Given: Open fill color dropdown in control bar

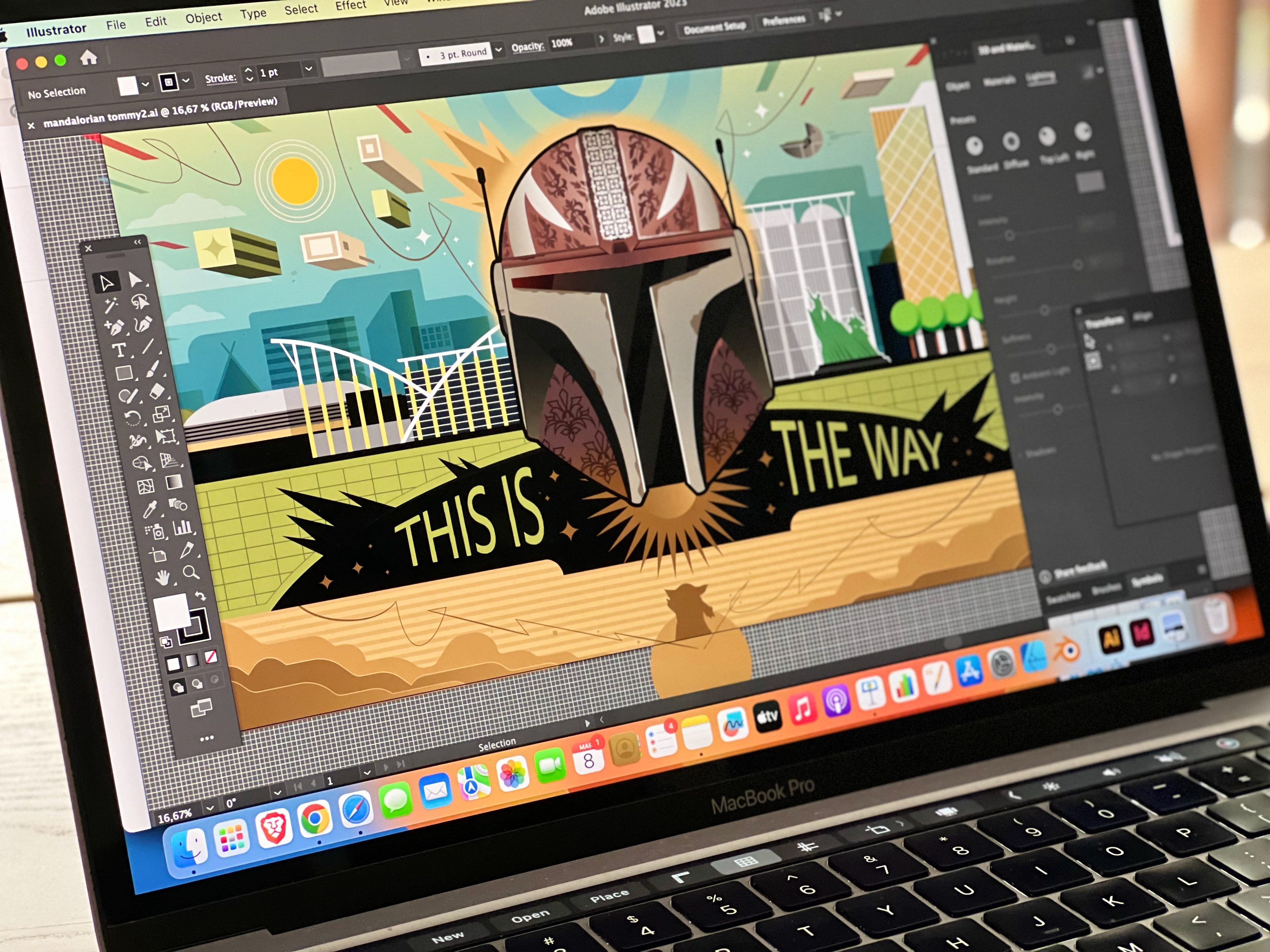Looking at the screenshot, I should click(x=146, y=84).
